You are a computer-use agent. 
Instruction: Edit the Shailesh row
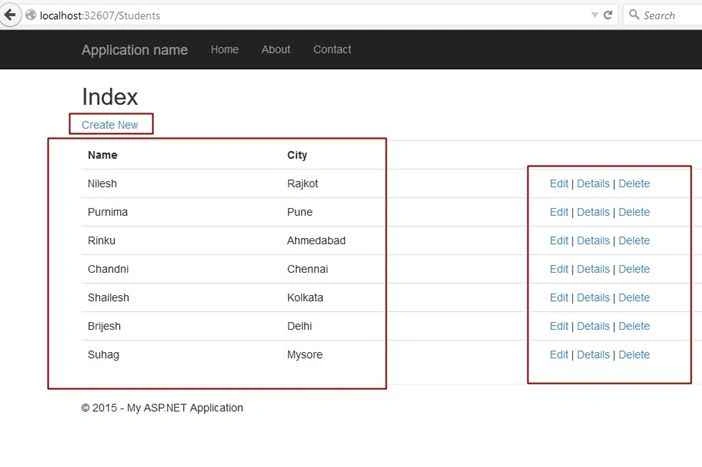coord(559,298)
